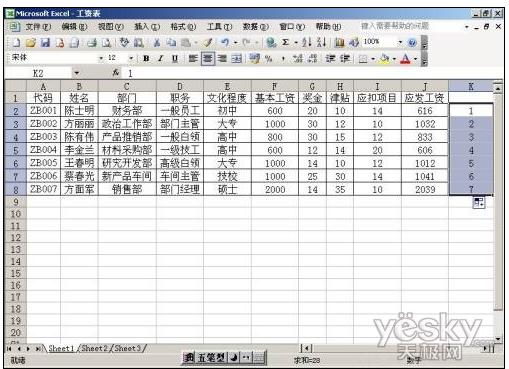Viewport: 509px width, 369px height.
Task: Expand the Name Box dropdown arrow
Action: coord(77,73)
